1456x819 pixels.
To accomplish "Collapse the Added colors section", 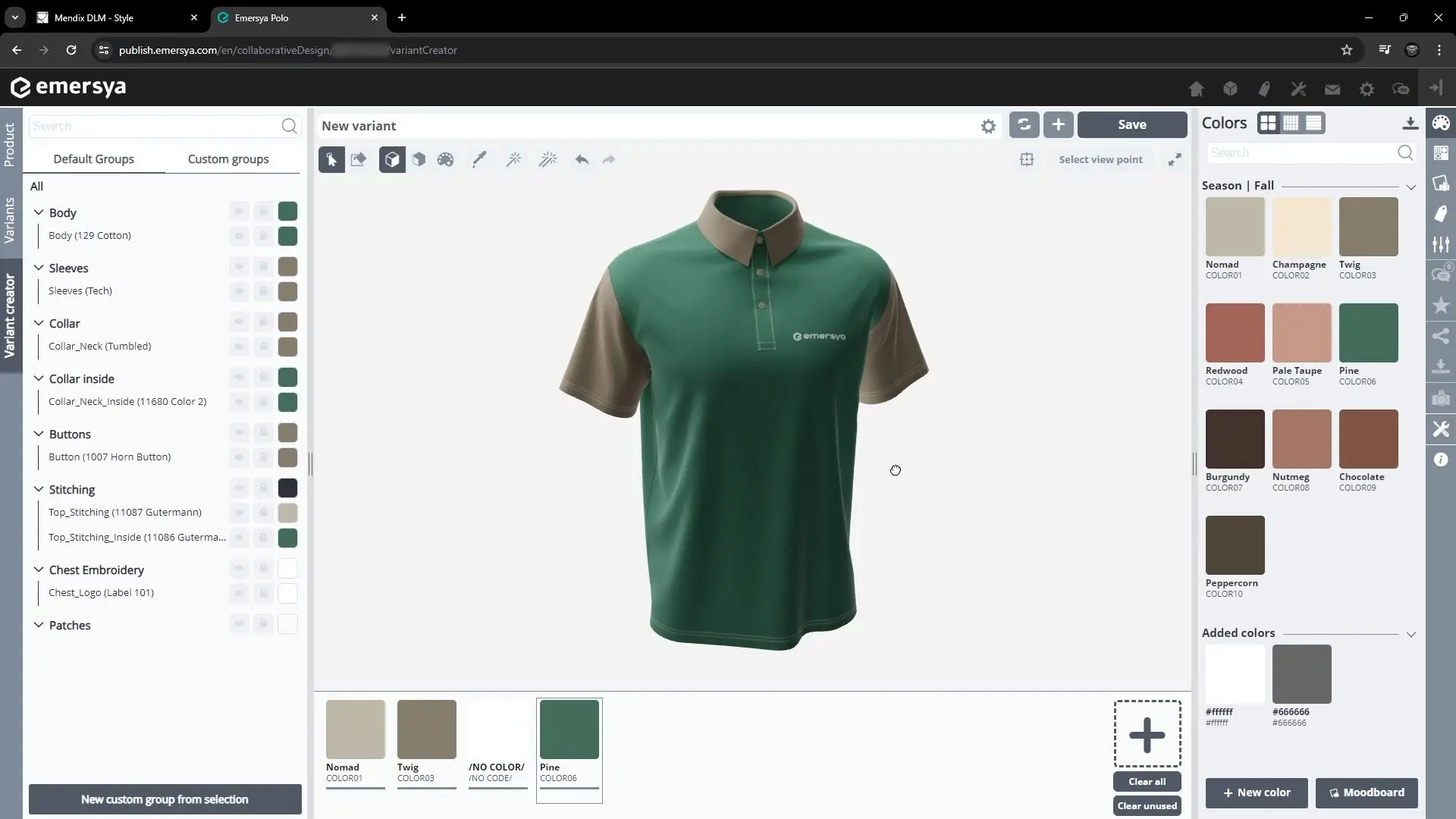I will 1410,634.
